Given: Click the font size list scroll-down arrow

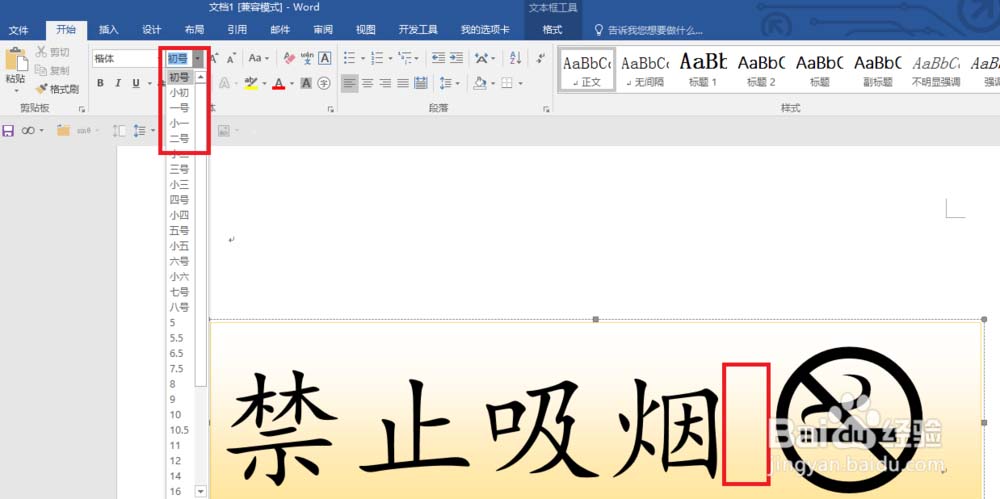Looking at the screenshot, I should pos(201,491).
